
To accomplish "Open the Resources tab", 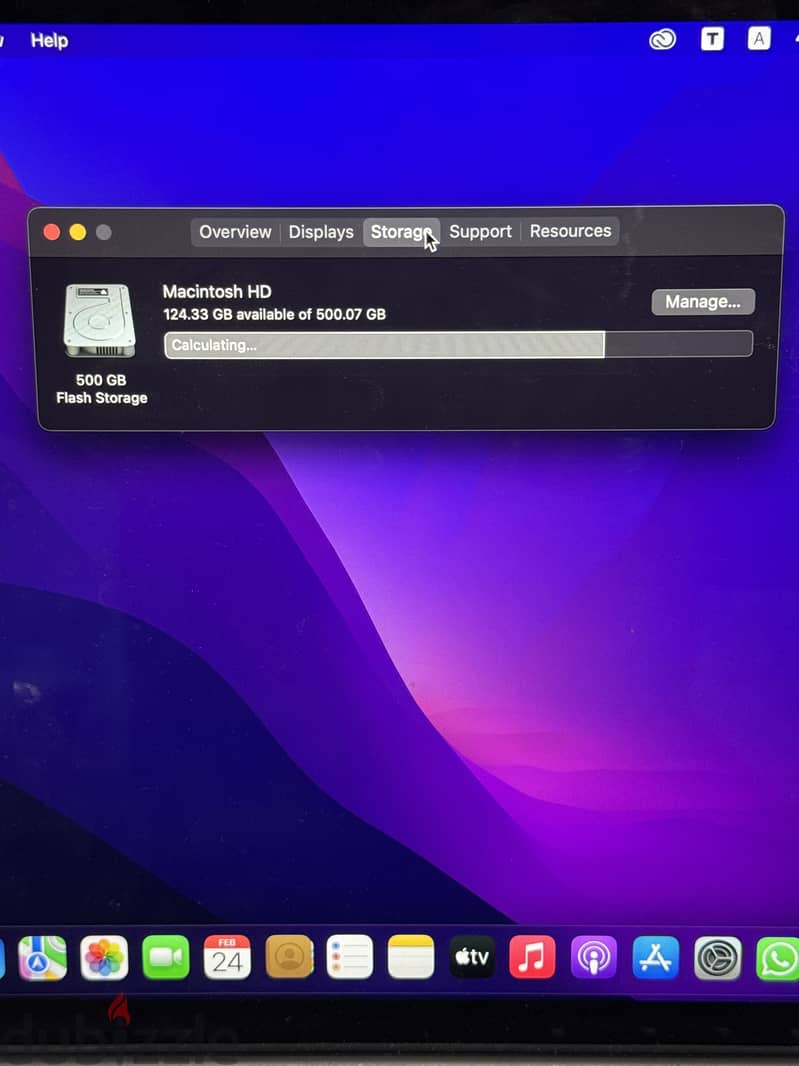I will click(571, 230).
